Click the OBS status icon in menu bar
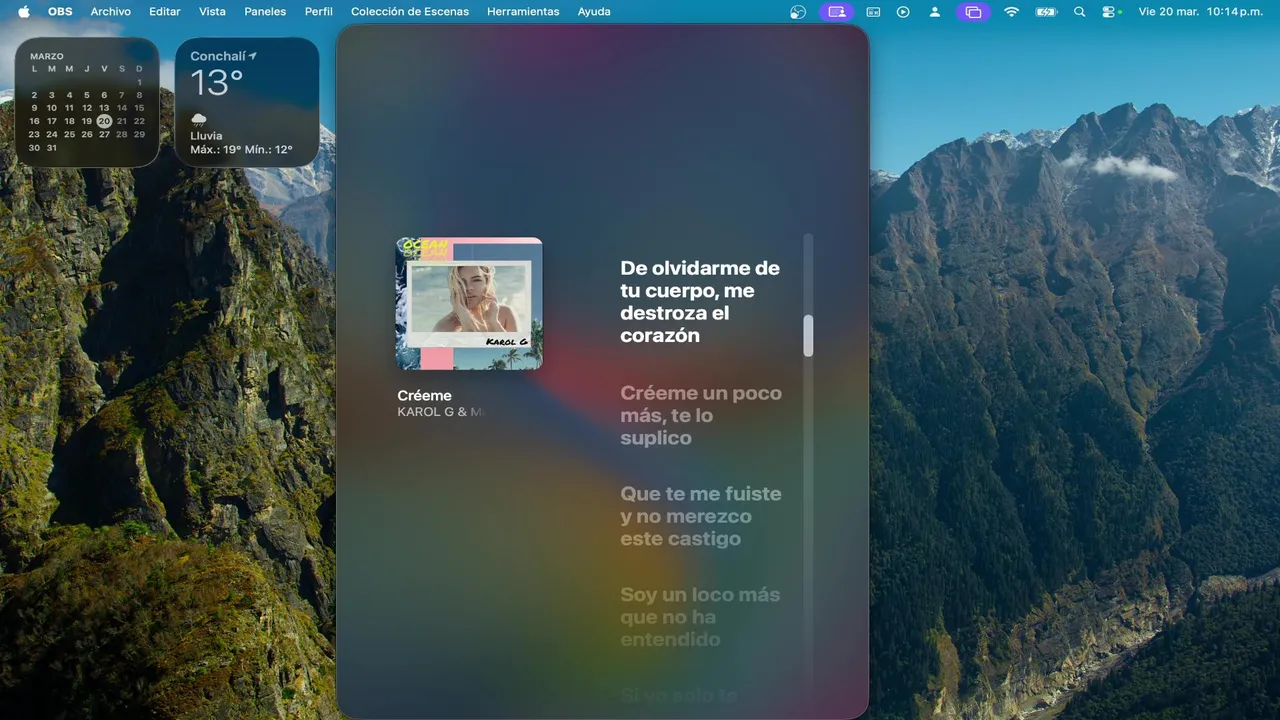This screenshot has height=720, width=1280. (797, 12)
